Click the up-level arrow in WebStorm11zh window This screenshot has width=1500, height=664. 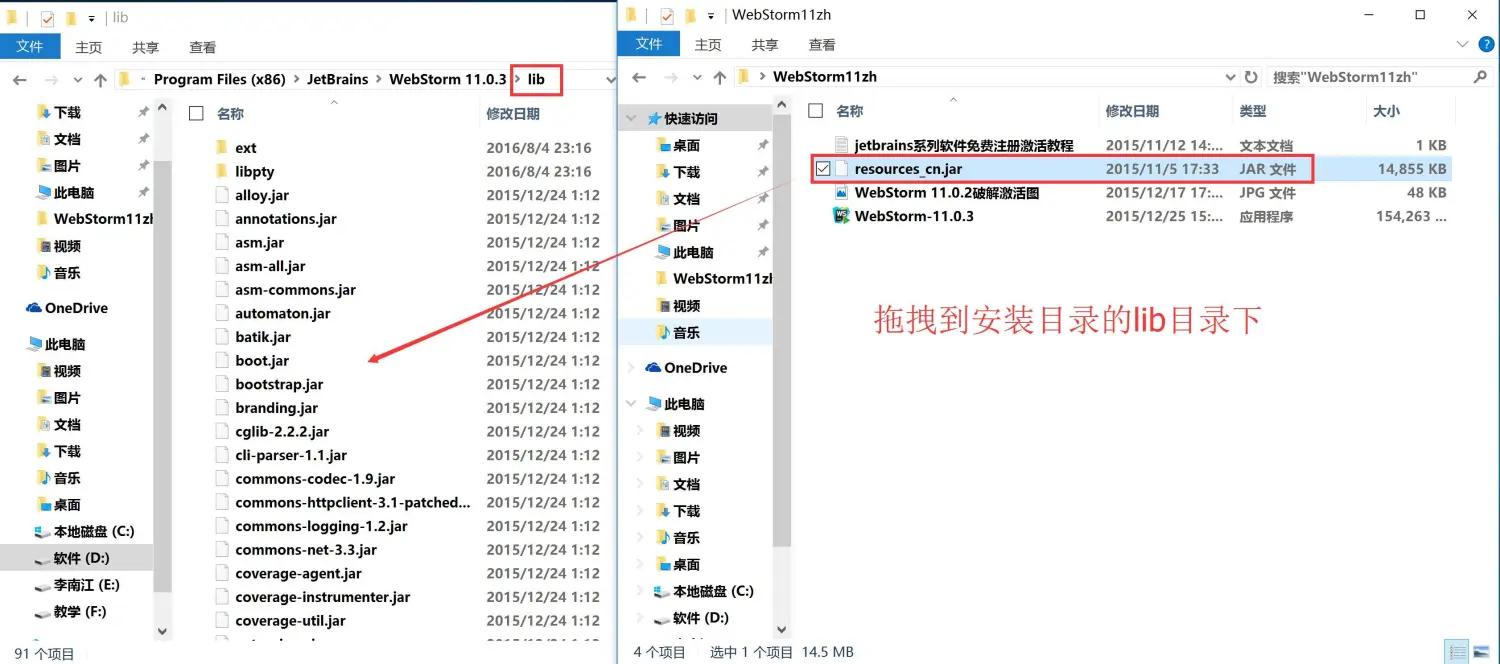(719, 77)
